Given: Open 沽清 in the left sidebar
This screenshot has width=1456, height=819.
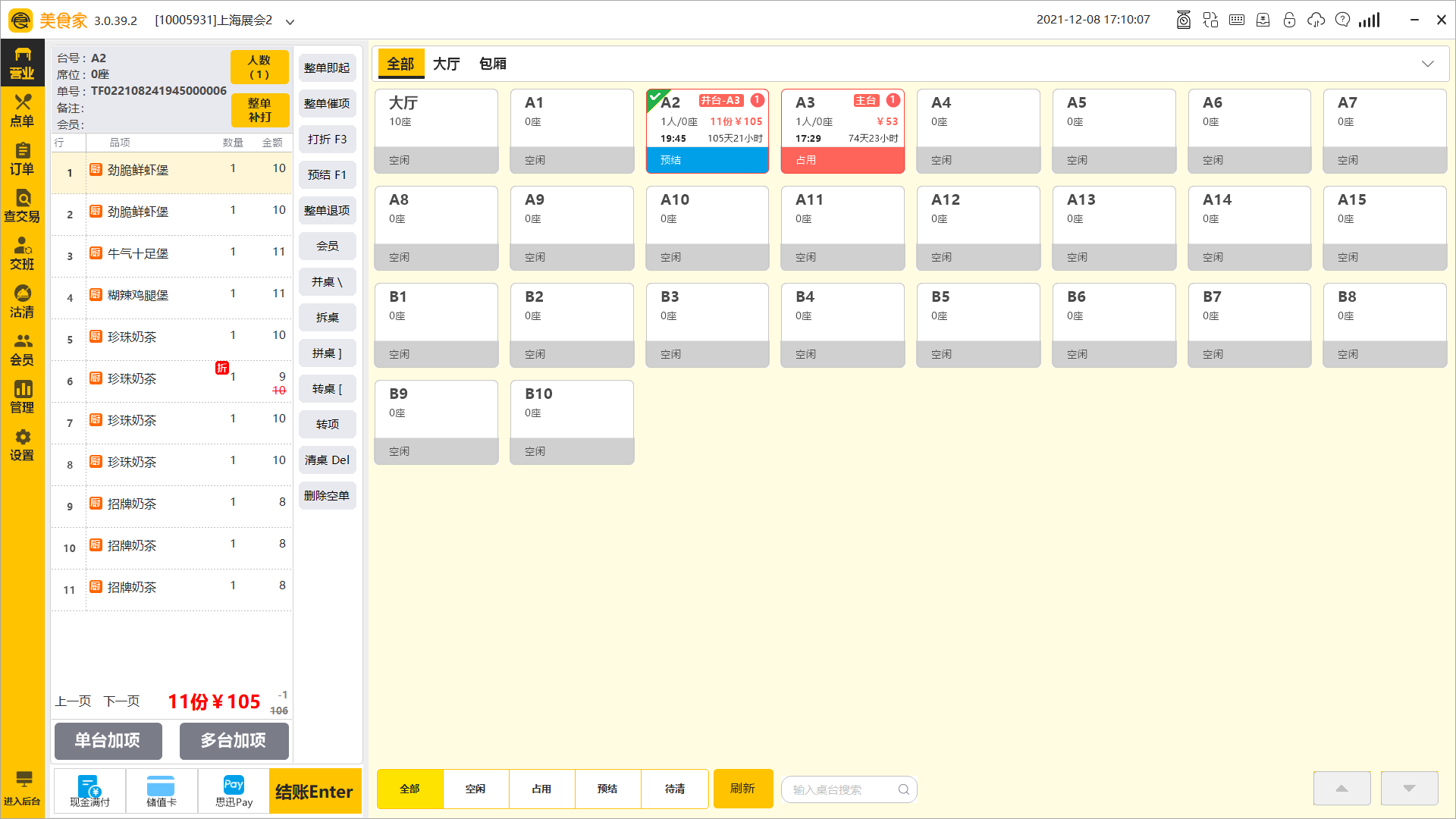Looking at the screenshot, I should point(22,301).
